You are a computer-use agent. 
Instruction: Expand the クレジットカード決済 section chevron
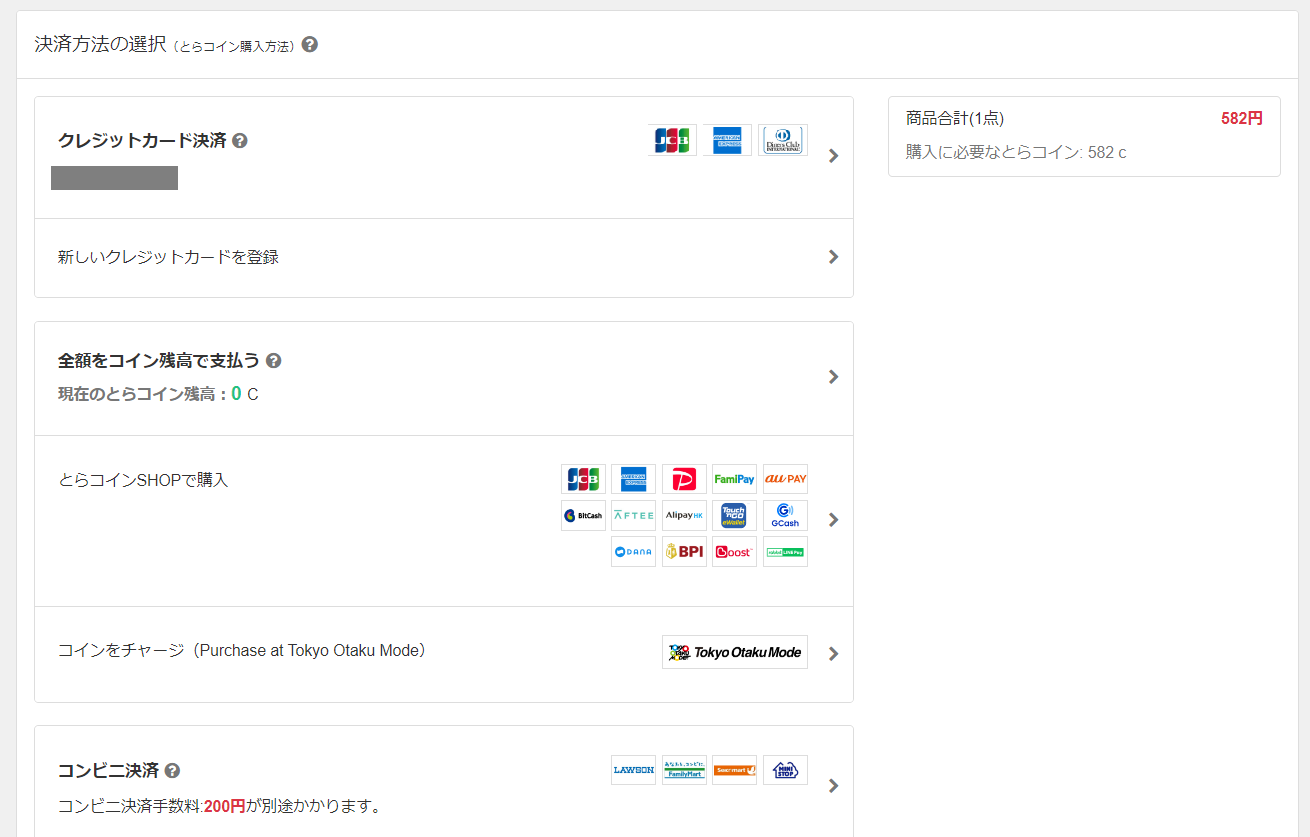(833, 156)
